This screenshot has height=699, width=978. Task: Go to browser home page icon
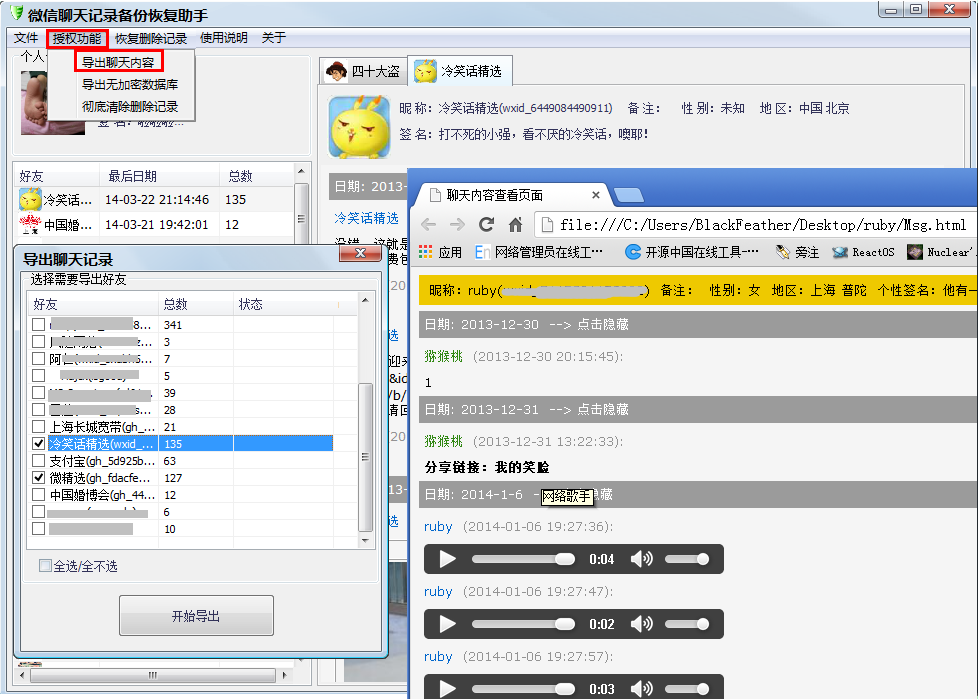(516, 225)
